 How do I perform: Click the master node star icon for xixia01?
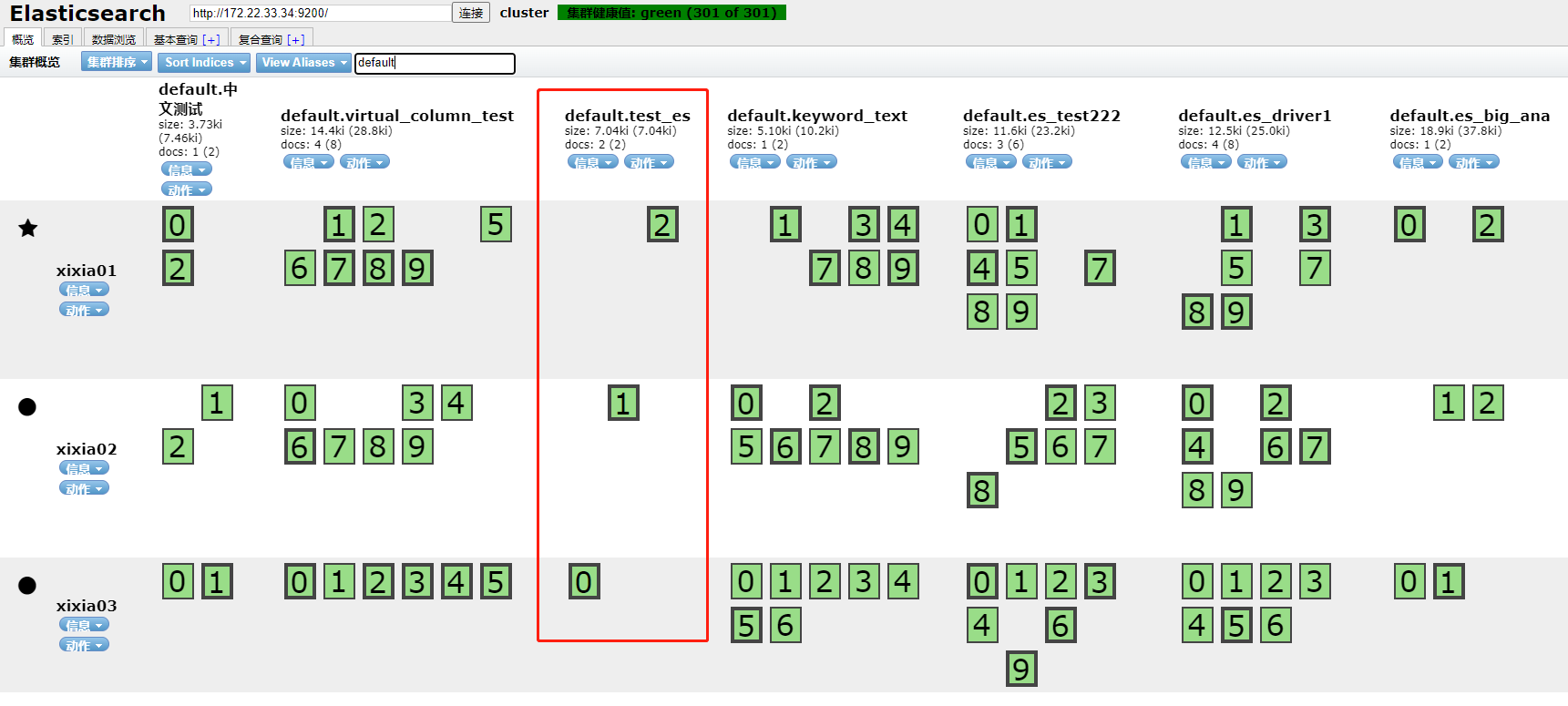28,228
